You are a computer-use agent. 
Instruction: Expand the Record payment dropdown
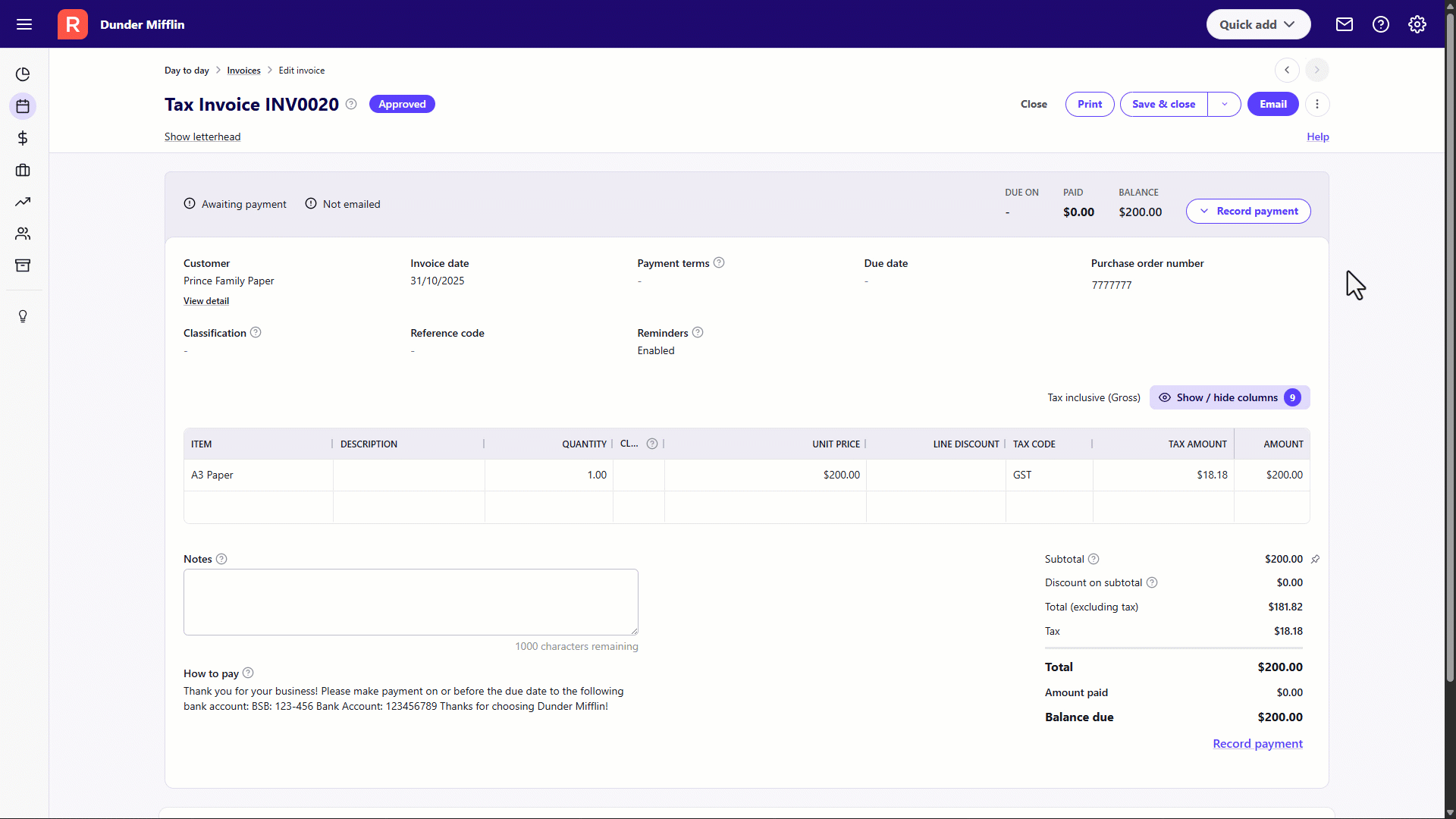click(x=1205, y=211)
